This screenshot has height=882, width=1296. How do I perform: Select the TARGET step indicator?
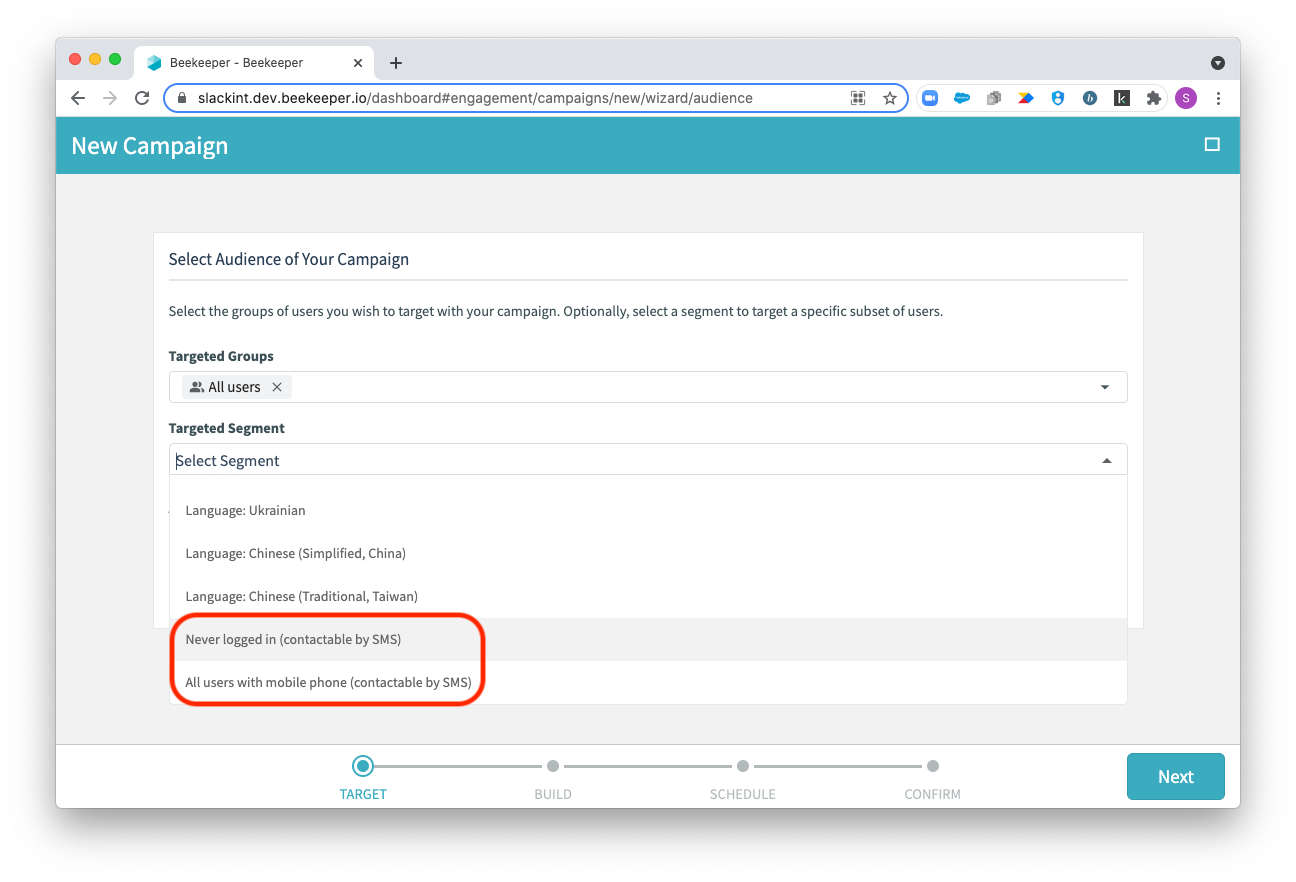tap(363, 765)
